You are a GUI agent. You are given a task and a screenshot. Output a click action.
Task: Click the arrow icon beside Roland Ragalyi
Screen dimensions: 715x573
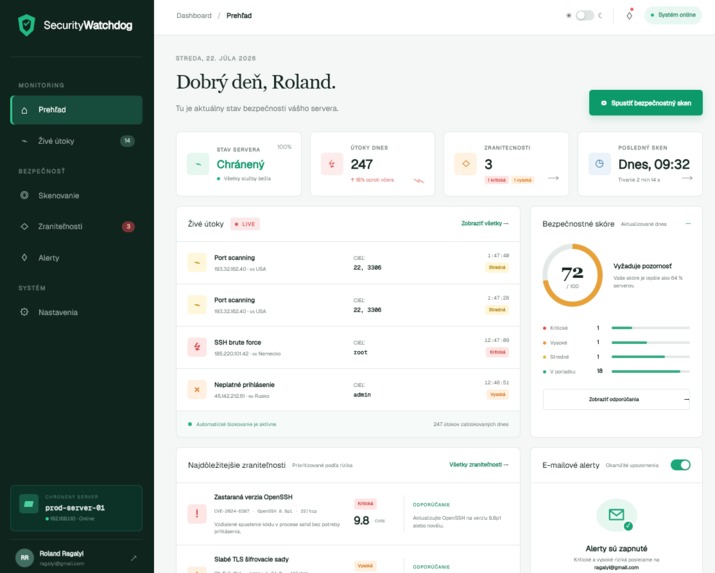tap(134, 558)
